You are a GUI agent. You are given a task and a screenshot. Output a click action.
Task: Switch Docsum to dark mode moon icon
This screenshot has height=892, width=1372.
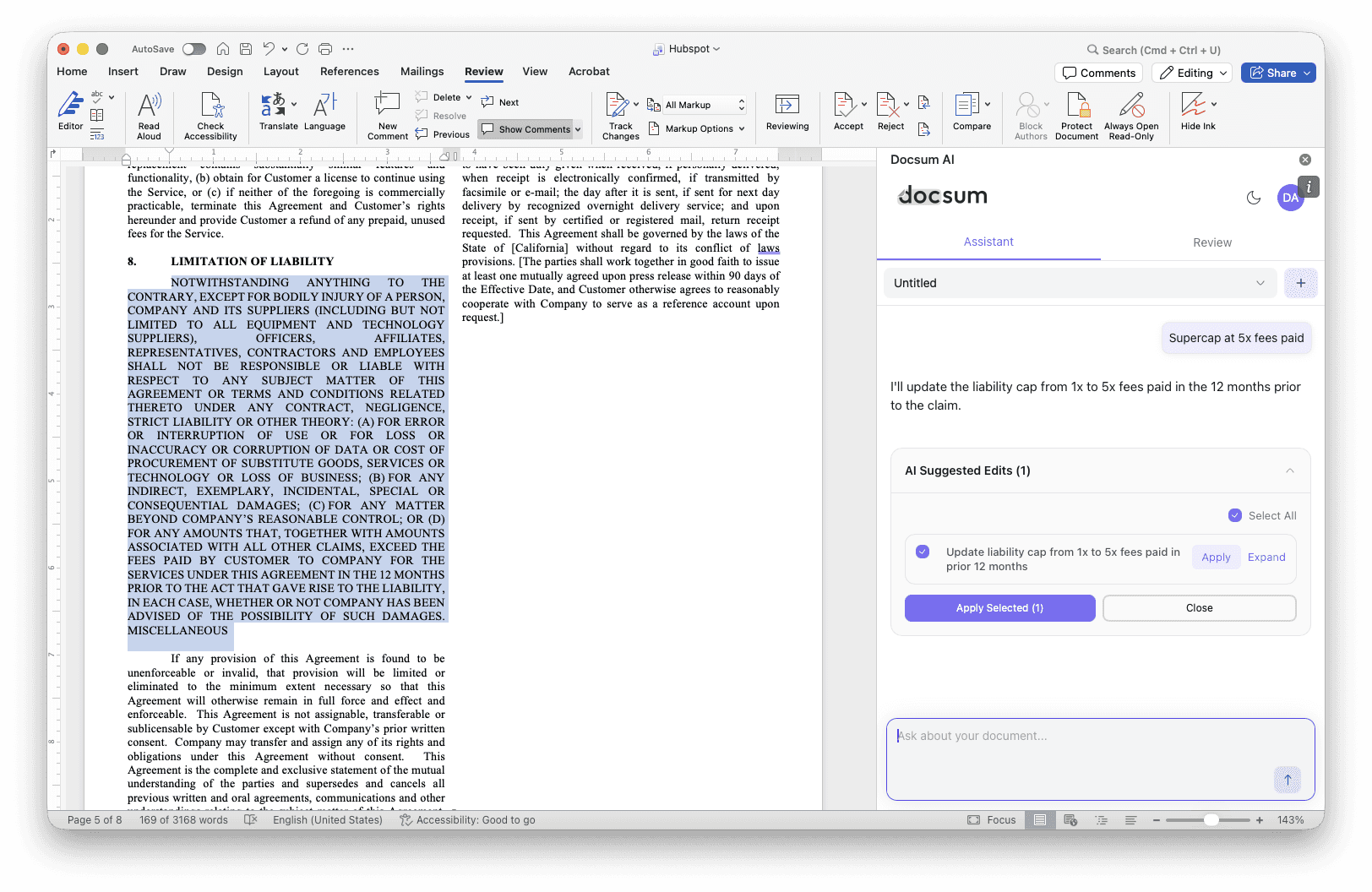(1254, 198)
